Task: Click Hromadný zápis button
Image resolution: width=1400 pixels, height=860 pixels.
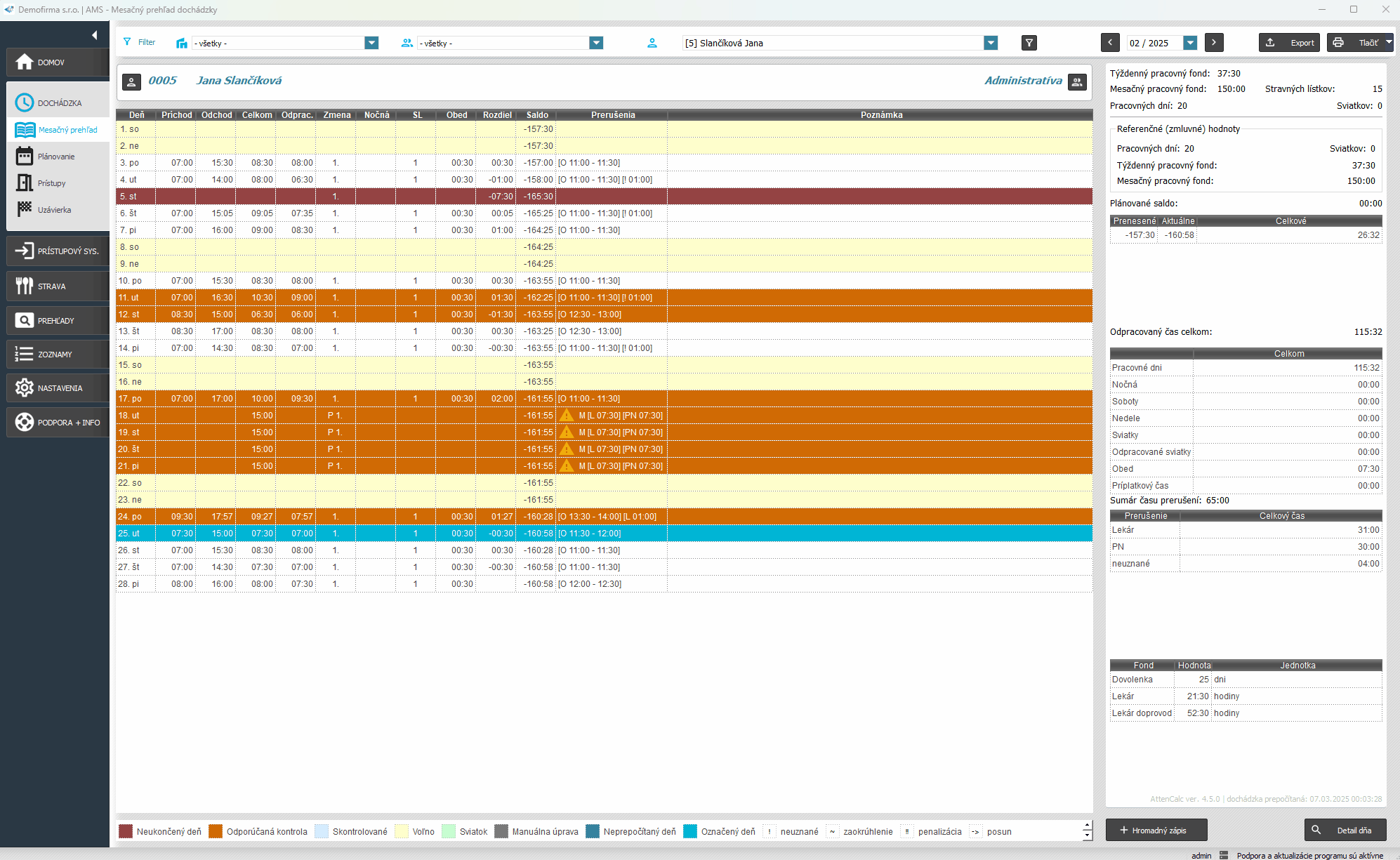Action: point(1156,830)
